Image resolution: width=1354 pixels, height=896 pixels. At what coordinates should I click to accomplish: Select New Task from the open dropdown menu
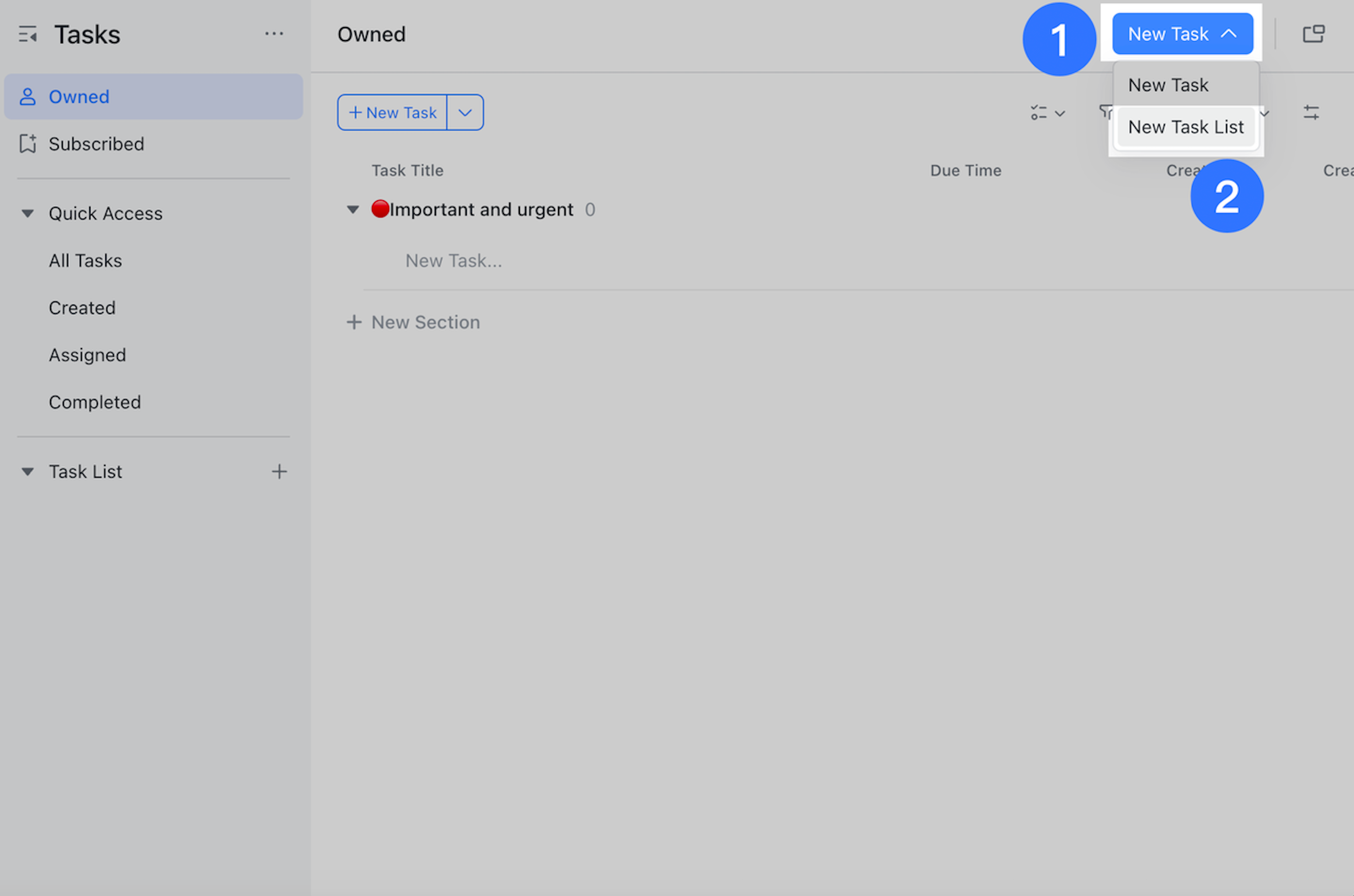tap(1168, 85)
